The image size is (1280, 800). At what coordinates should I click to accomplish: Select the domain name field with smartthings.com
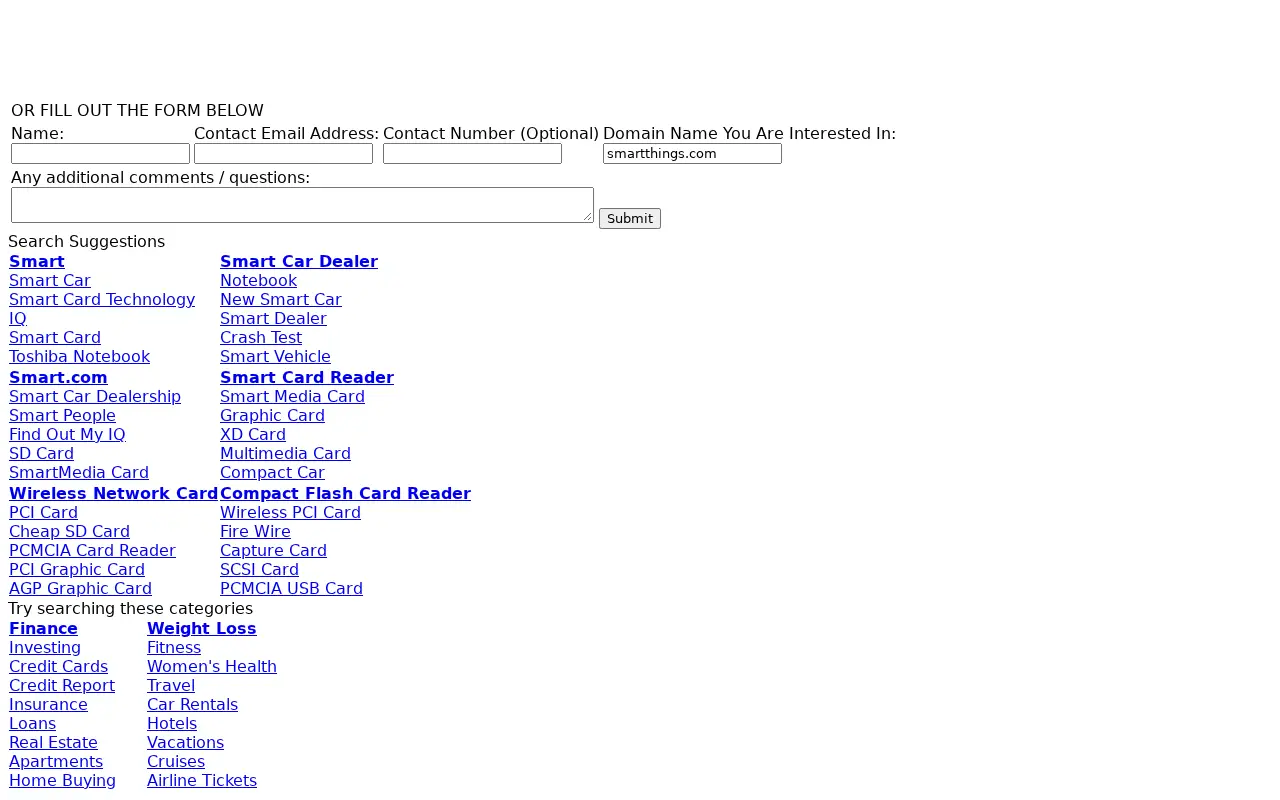[x=692, y=154]
